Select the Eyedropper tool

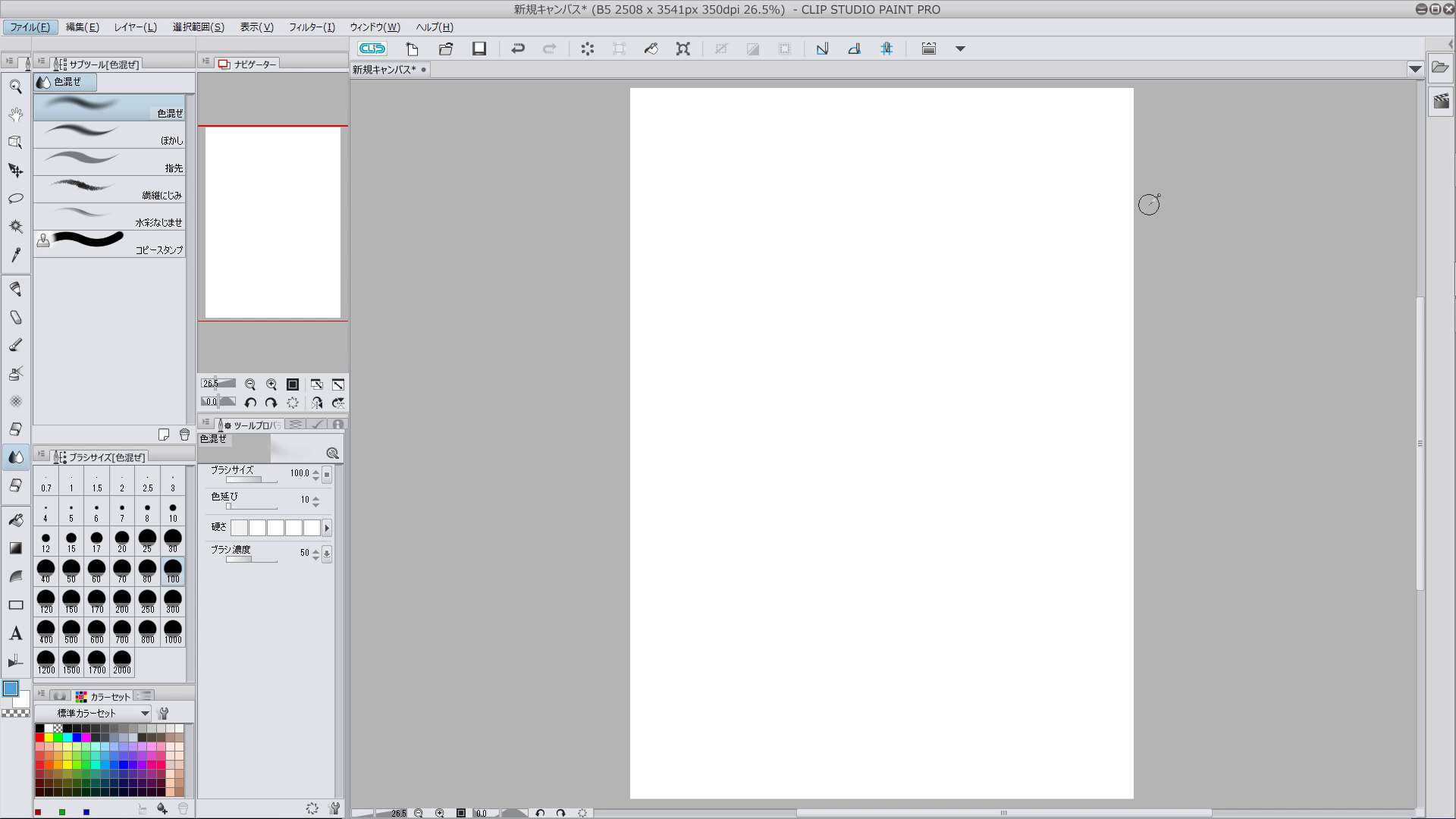(x=16, y=256)
